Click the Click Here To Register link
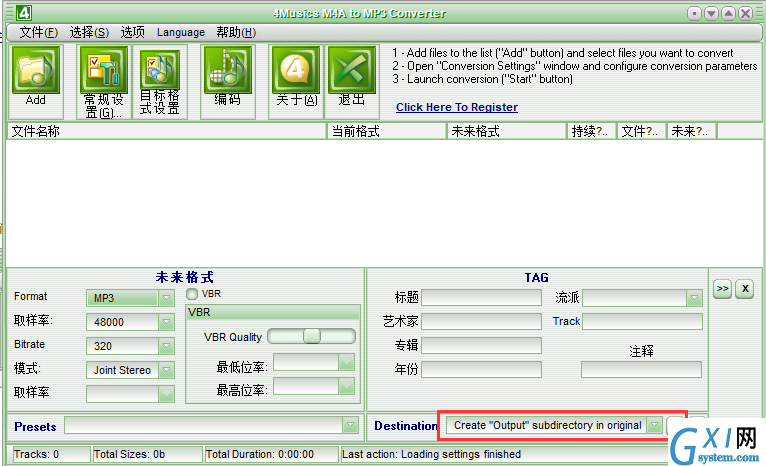 point(457,107)
